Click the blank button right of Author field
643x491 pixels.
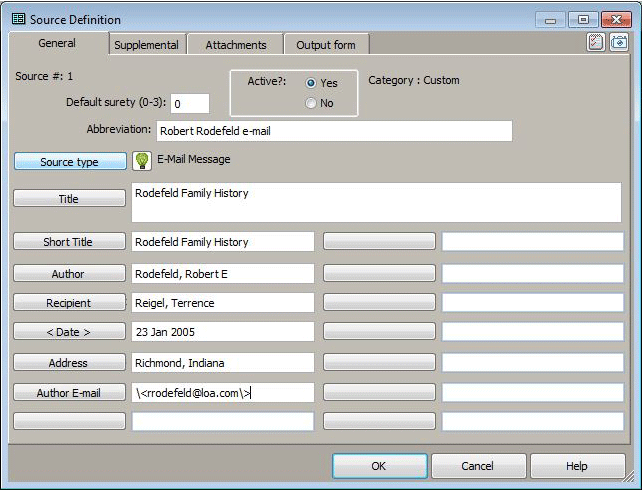(x=379, y=273)
